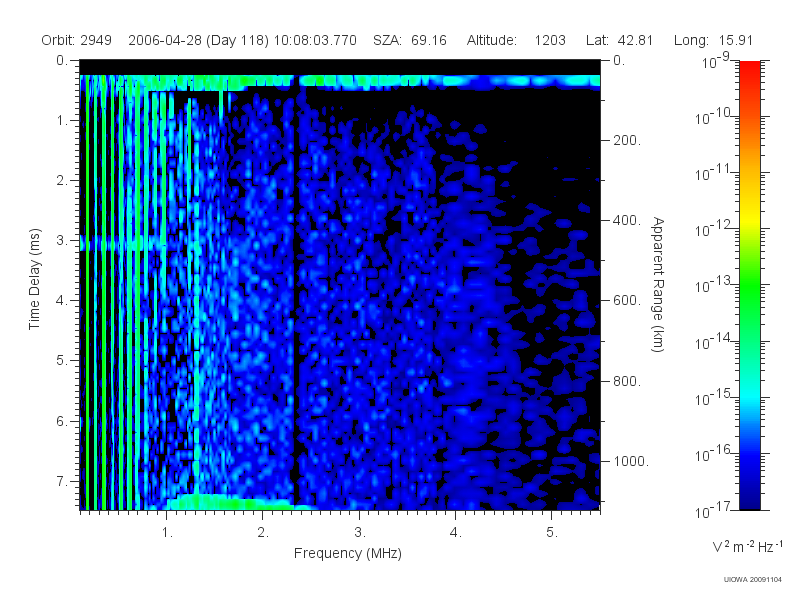Click the V² m⁻² Hz⁻¹ units label
Viewport: 800px width, 600px height.
click(x=747, y=546)
